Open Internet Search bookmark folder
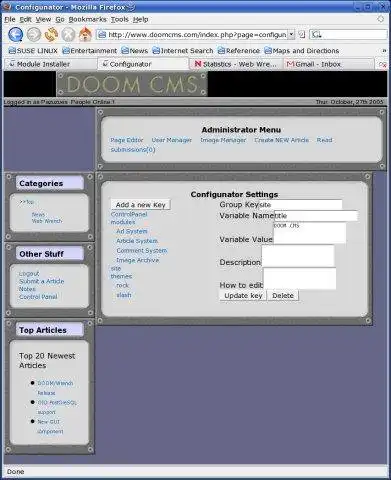 (x=183, y=51)
